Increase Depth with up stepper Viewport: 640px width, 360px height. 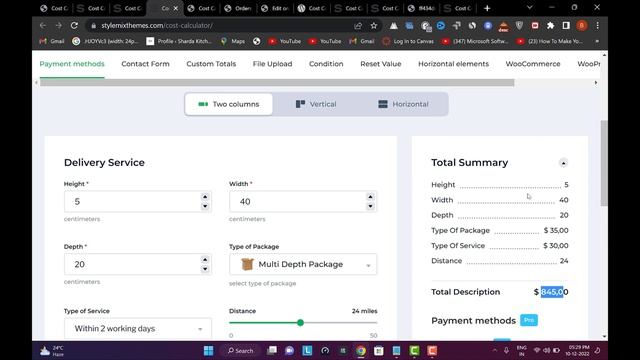click(205, 260)
